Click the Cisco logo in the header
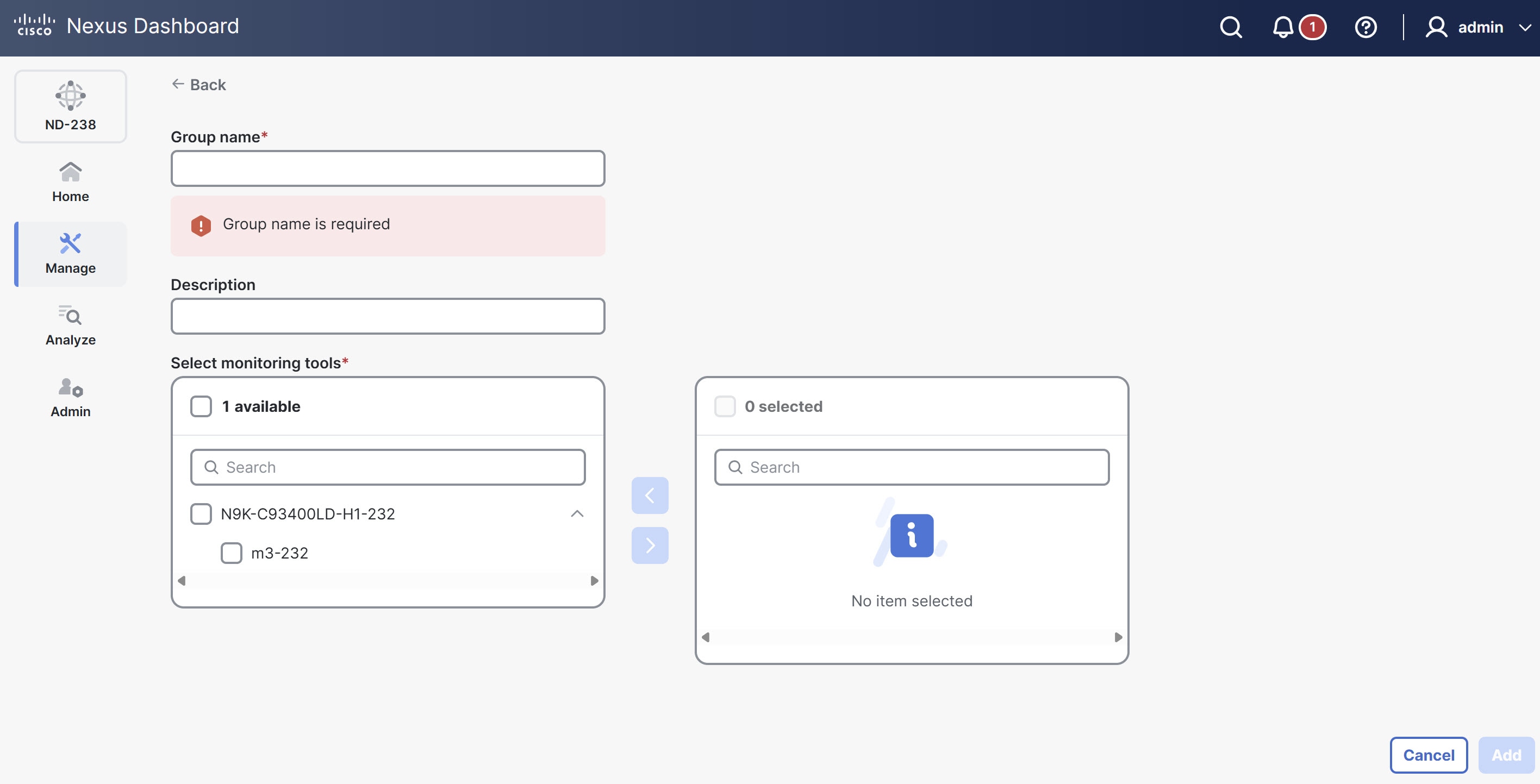The width and height of the screenshot is (1540, 784). click(34, 25)
